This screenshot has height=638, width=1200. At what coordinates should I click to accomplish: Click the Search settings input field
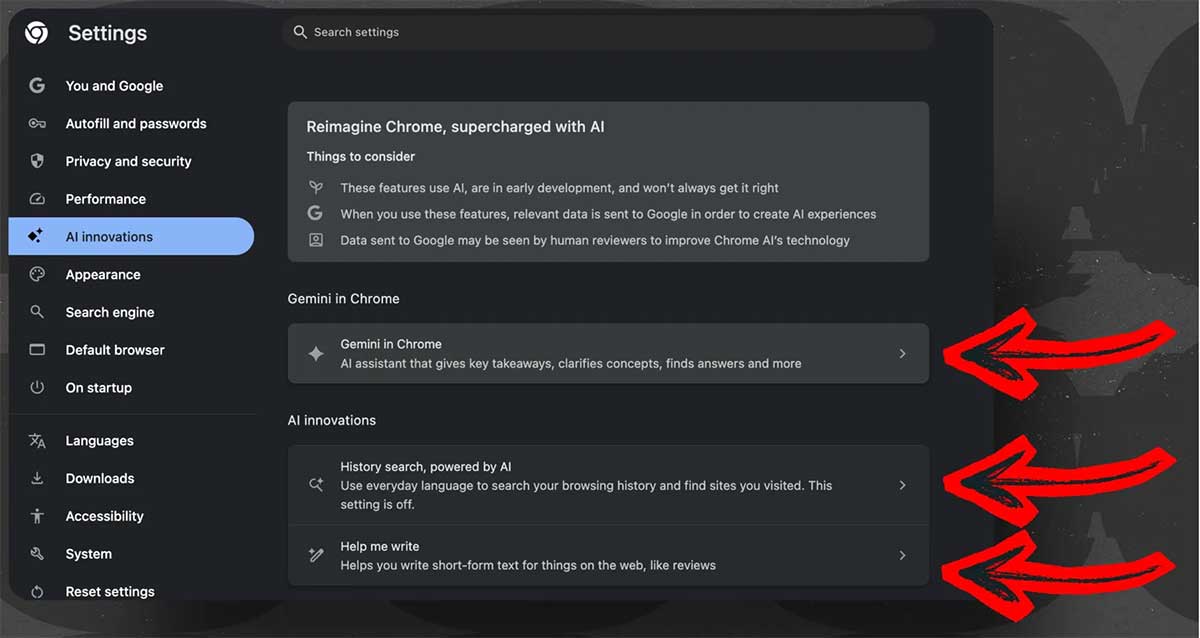coord(607,31)
